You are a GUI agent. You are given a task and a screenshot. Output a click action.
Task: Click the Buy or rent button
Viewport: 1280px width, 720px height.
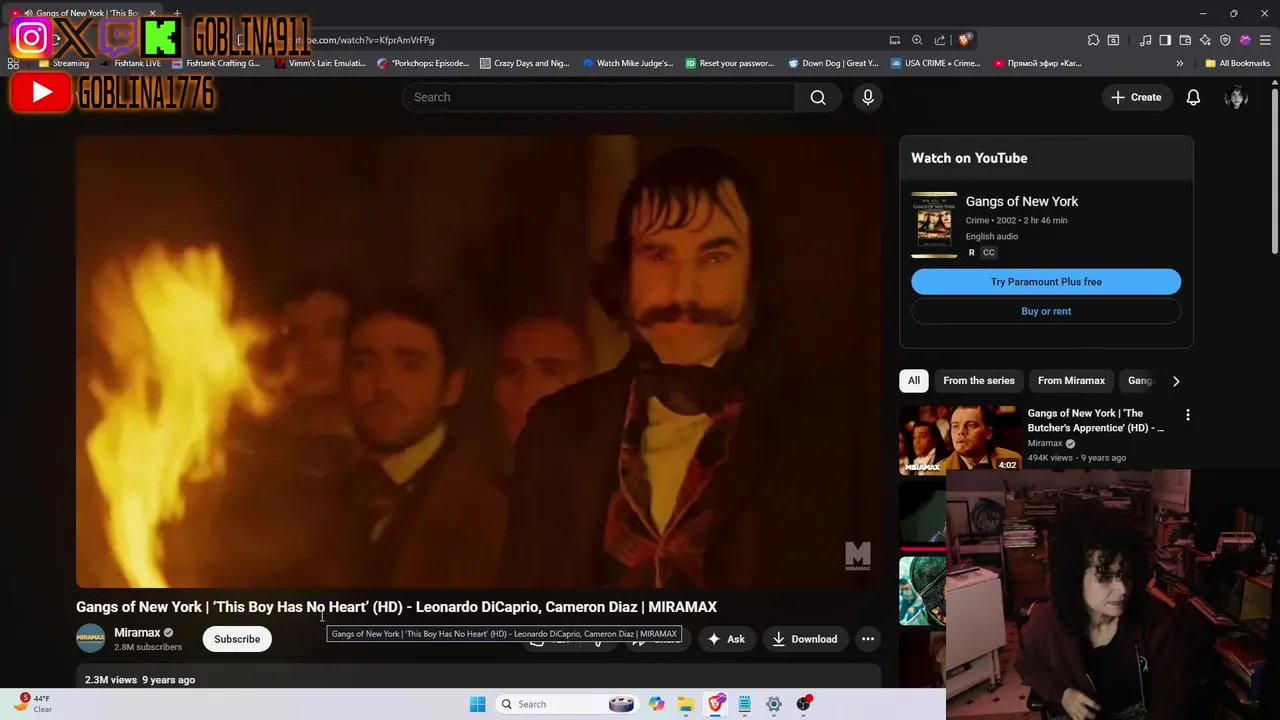click(x=1046, y=311)
